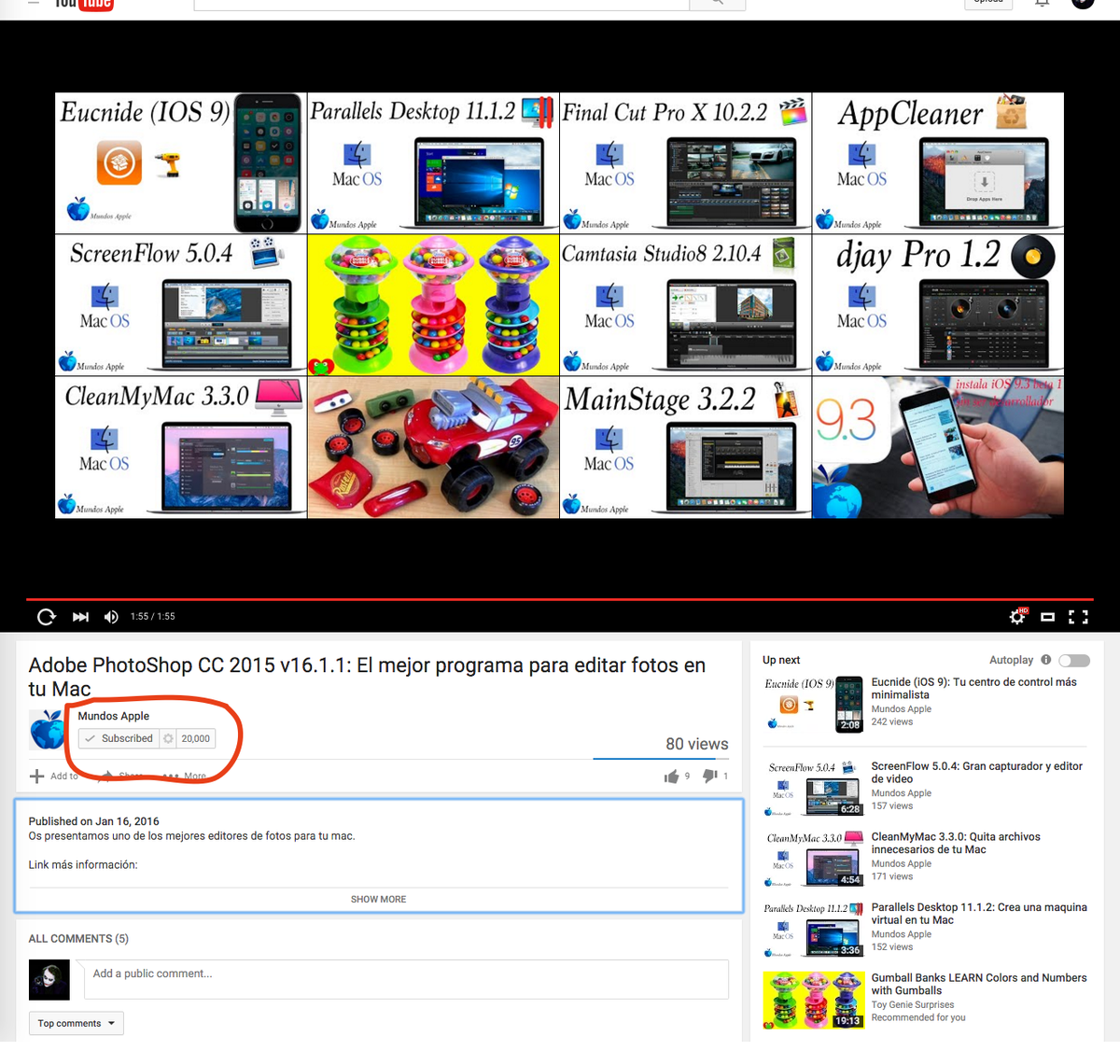Click the red video progress bar
1120x1064 pixels.
coord(560,599)
